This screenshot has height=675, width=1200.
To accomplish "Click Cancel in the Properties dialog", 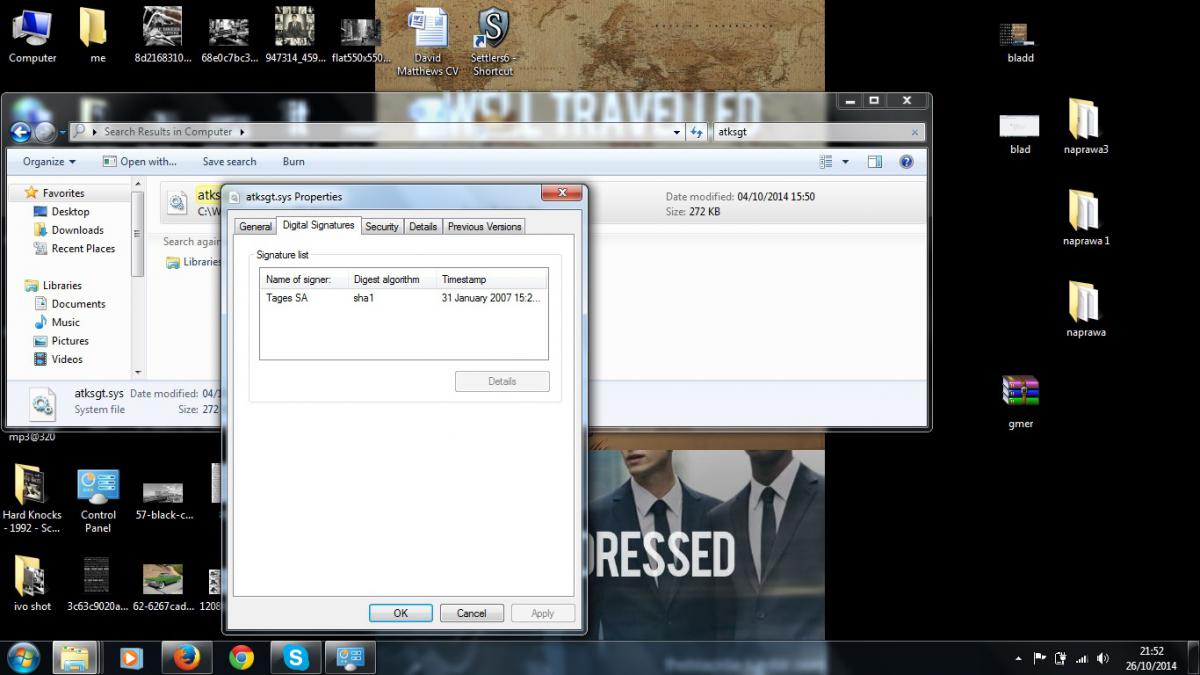I will [x=471, y=613].
